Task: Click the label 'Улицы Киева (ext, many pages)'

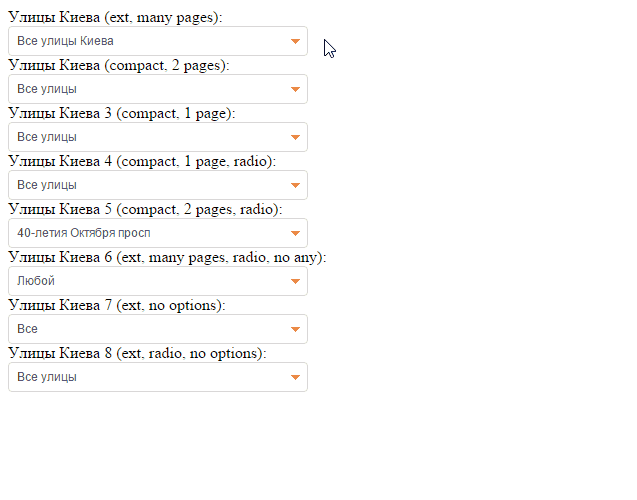Action: 115,18
